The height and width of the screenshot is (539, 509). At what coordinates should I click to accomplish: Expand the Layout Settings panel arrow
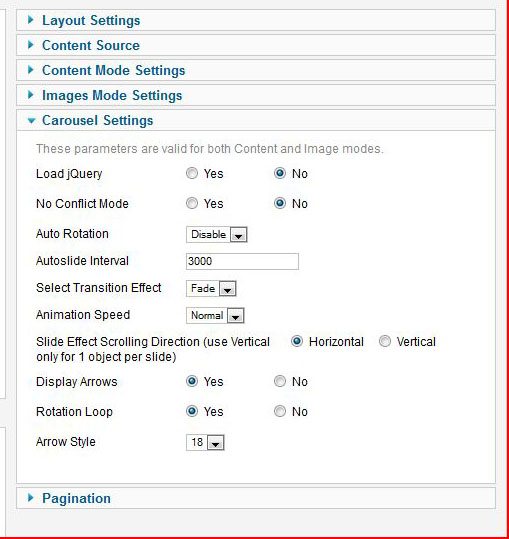(31, 20)
